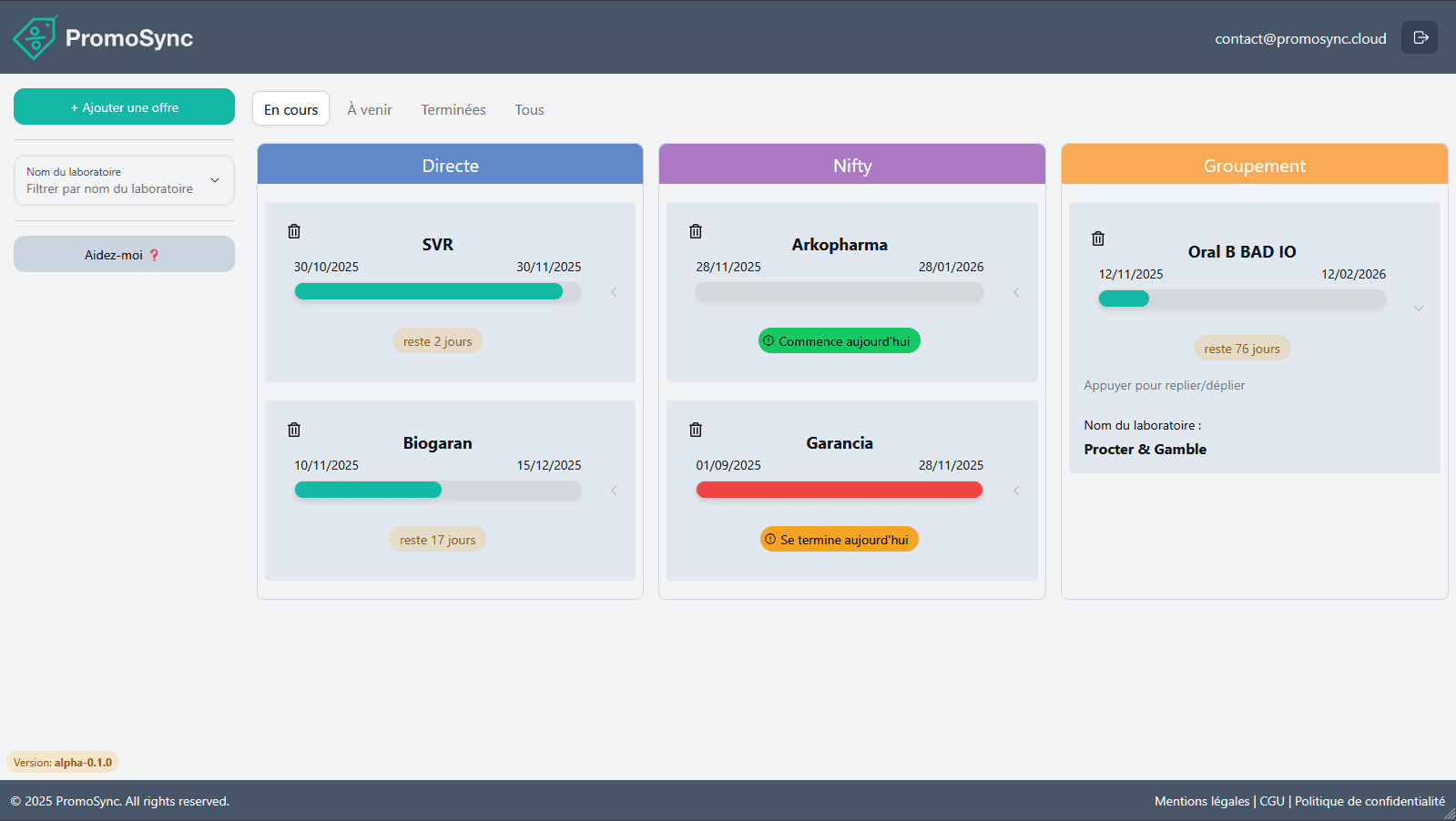Image resolution: width=1456 pixels, height=821 pixels.
Task: Click the SVR progress bar
Action: click(437, 291)
